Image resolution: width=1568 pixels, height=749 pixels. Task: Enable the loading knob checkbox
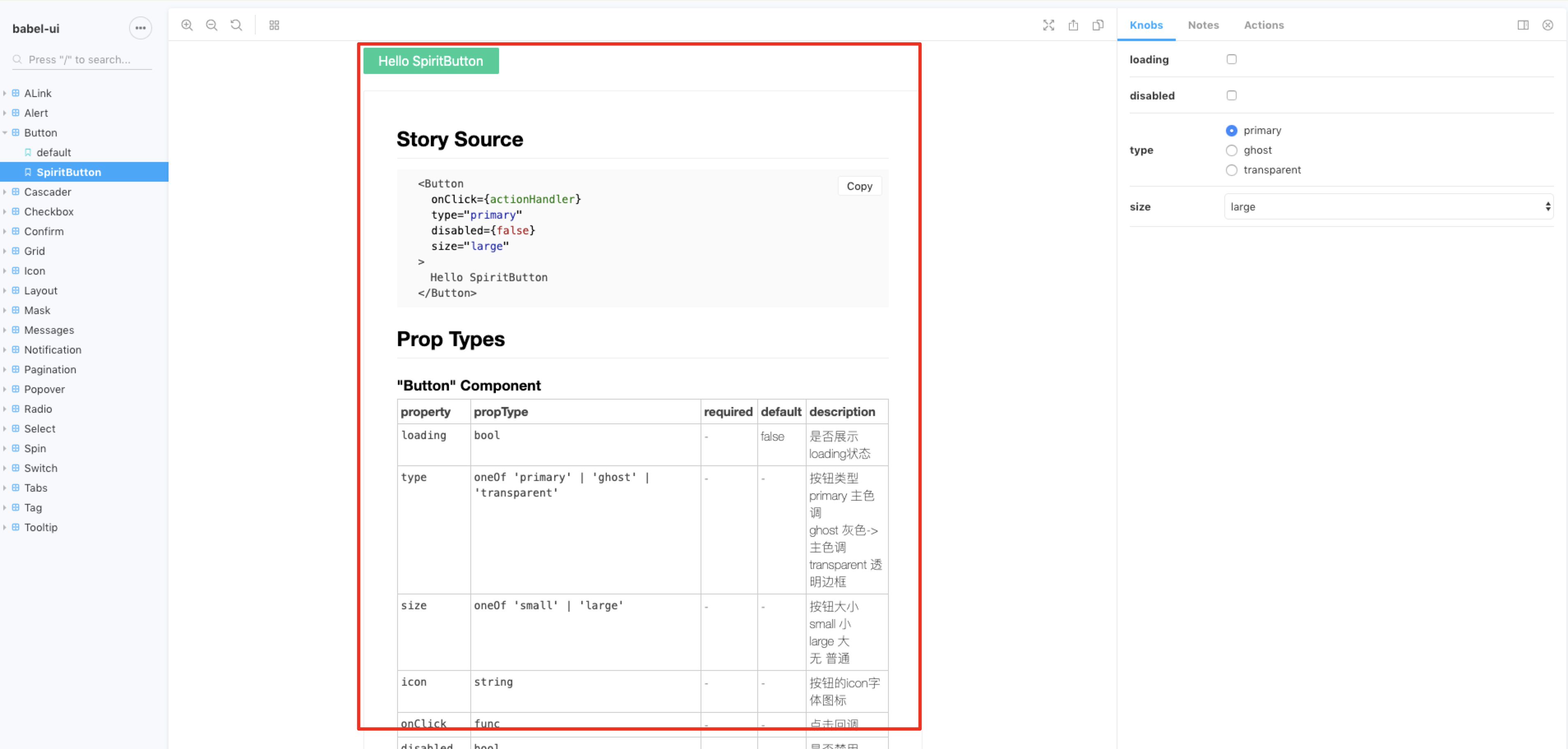(x=1231, y=59)
